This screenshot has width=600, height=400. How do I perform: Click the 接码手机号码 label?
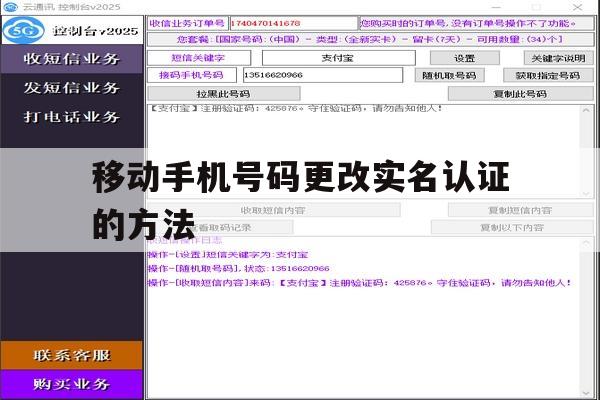[x=192, y=75]
